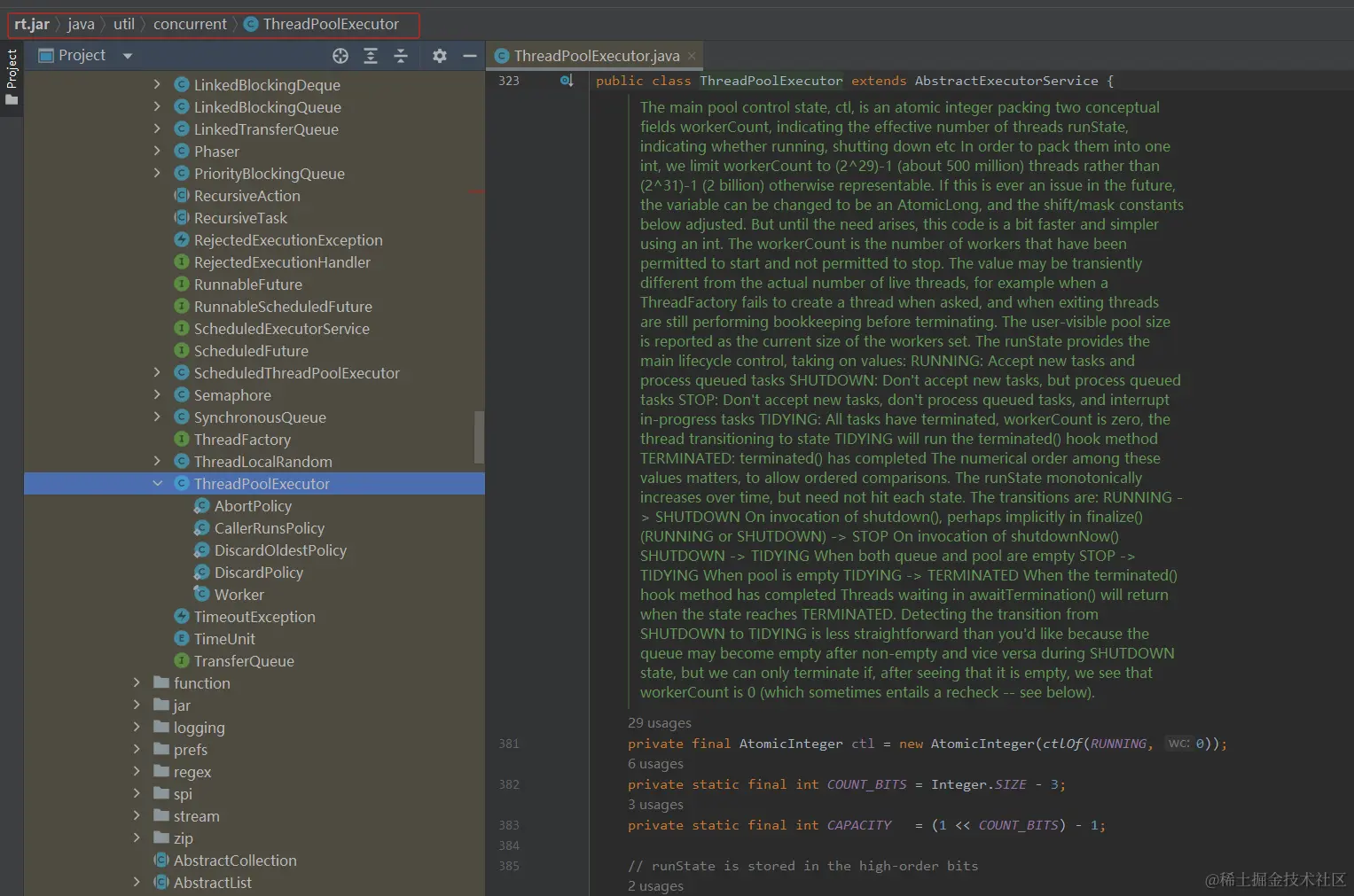Expand the function package folder
The width and height of the screenshot is (1354, 896).
point(137,682)
